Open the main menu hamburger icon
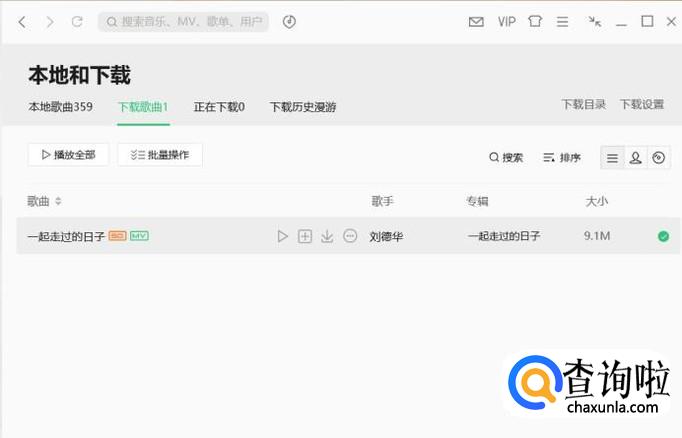 563,21
